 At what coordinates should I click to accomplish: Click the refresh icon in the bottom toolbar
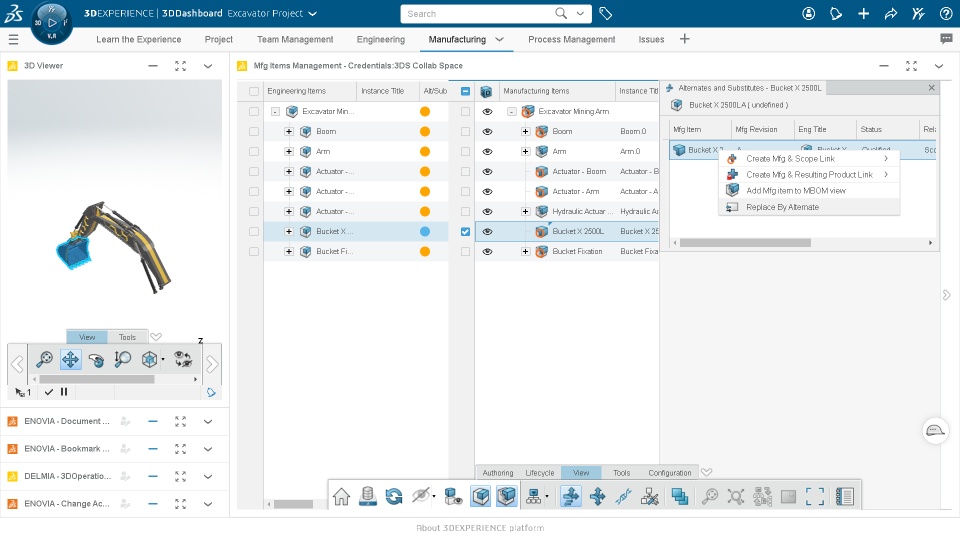point(394,497)
